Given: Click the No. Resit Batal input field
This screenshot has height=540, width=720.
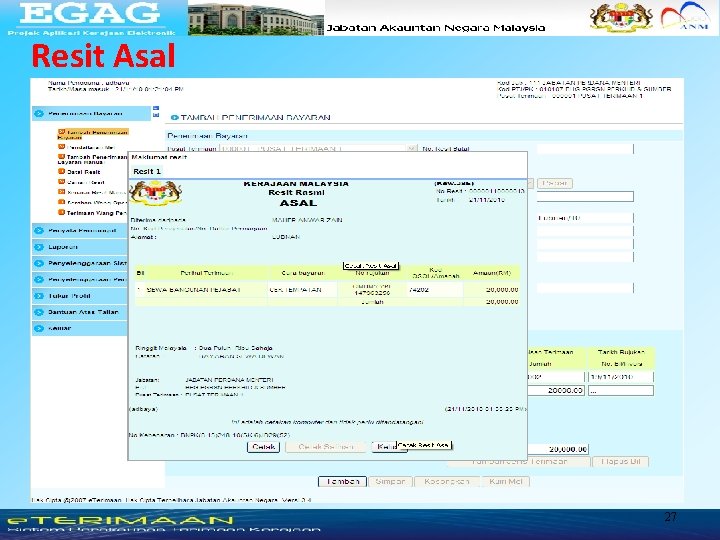Looking at the screenshot, I should pyautogui.click(x=585, y=149).
